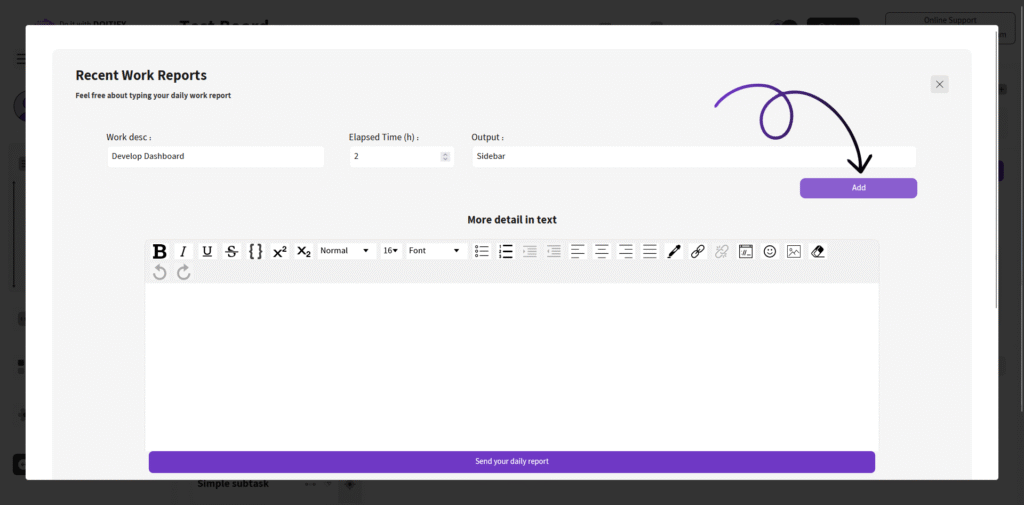Expand the Font family dropdown
The width and height of the screenshot is (1024, 505).
435,251
